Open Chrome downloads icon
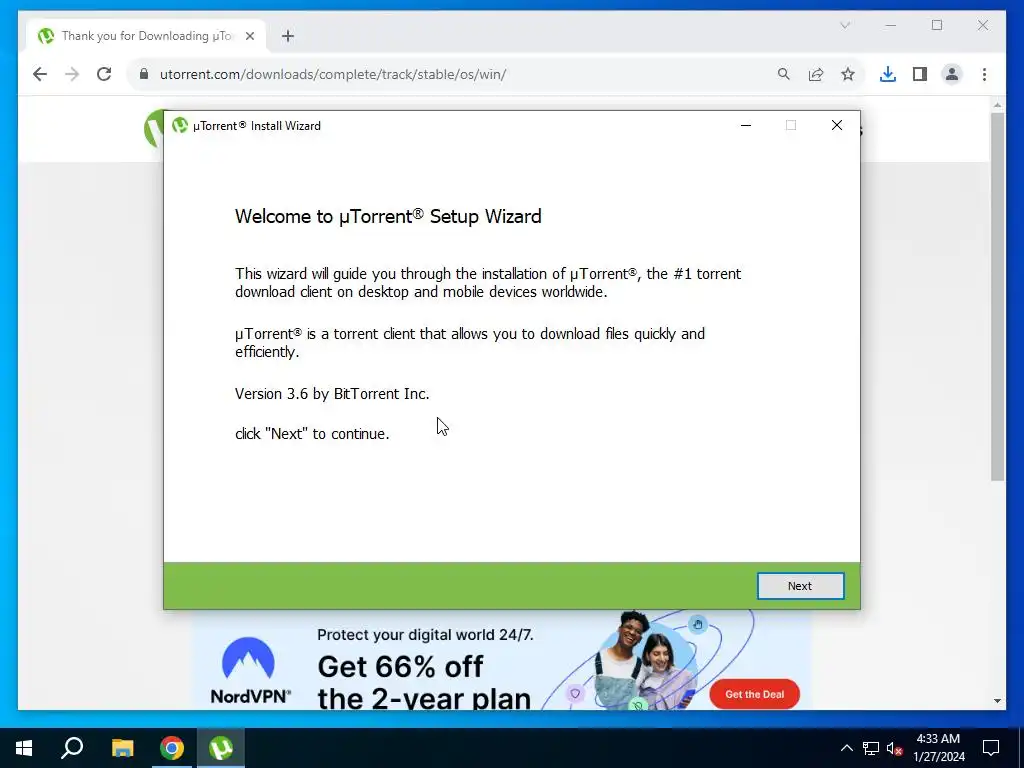This screenshot has width=1024, height=768. click(888, 74)
